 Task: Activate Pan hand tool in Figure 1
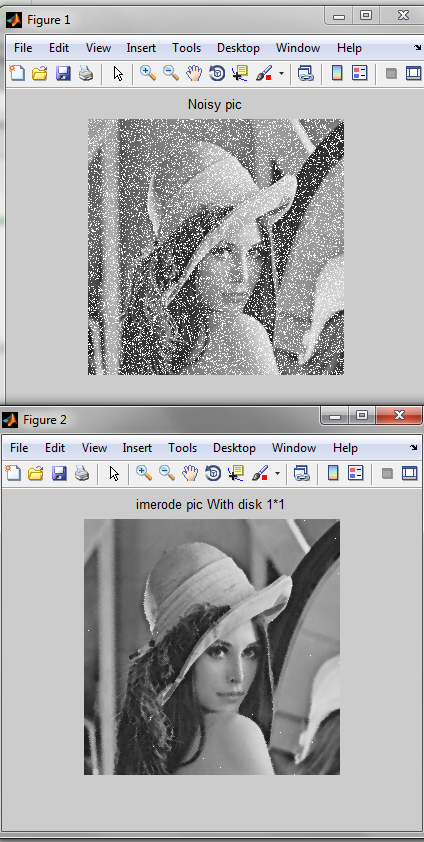point(194,73)
